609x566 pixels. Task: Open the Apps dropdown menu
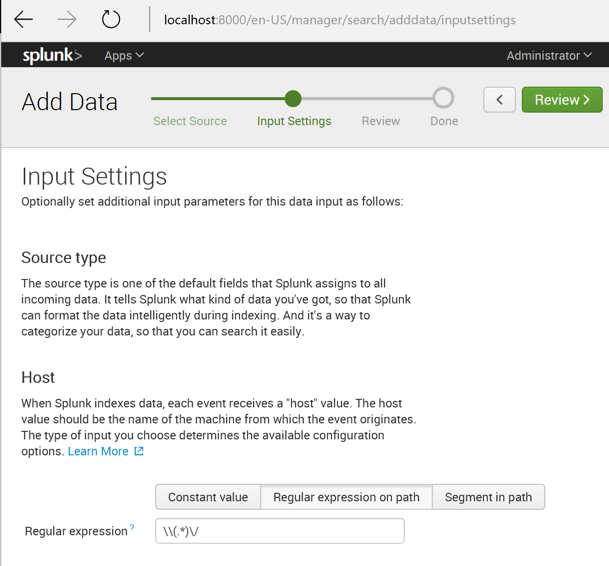[124, 55]
